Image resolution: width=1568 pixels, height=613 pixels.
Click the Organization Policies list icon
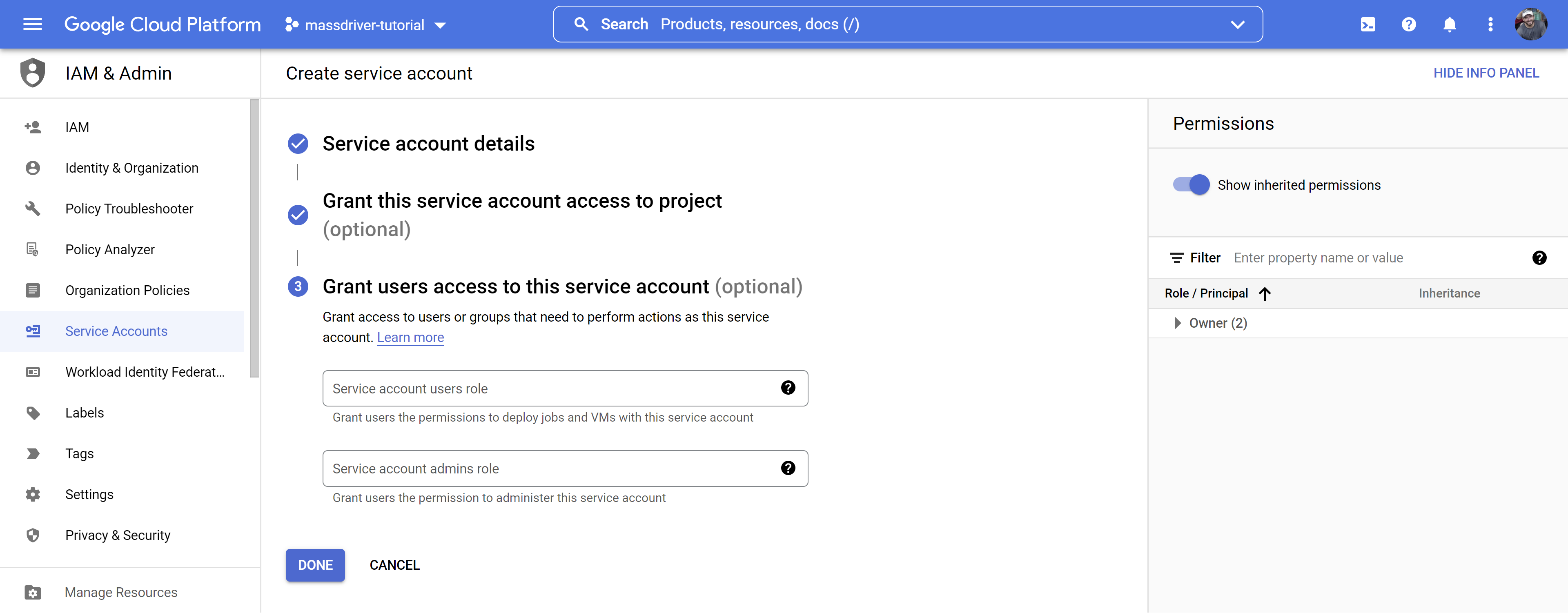pyautogui.click(x=33, y=290)
